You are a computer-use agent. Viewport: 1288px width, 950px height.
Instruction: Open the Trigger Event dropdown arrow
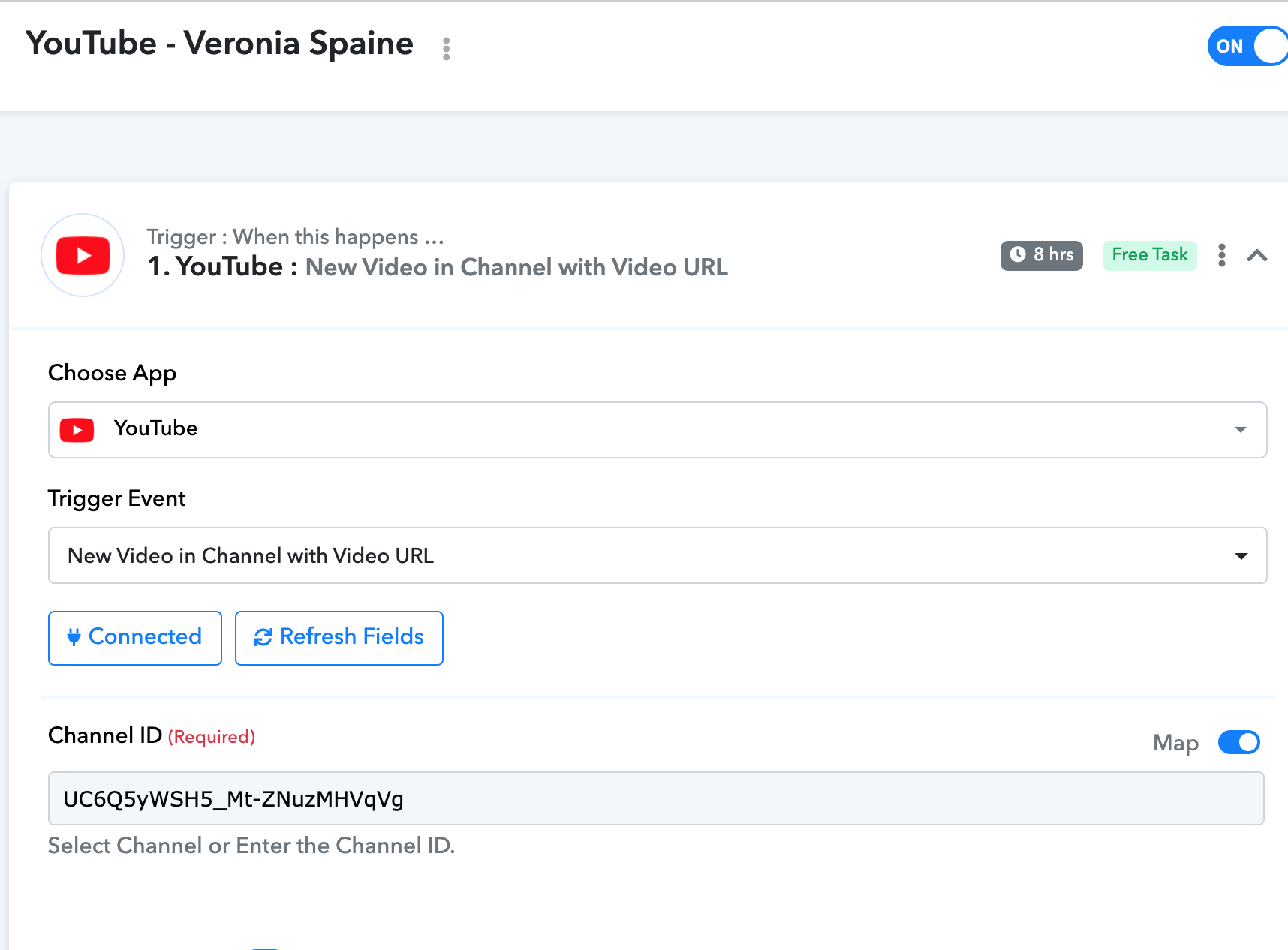(x=1241, y=556)
